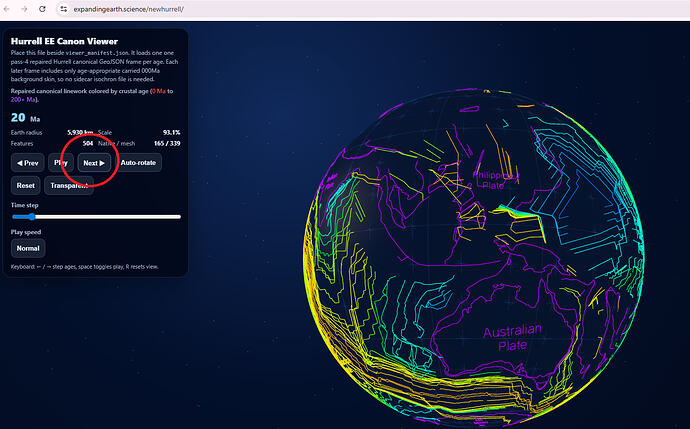Click the Hurrell EE Canon Viewer heading
The image size is (690, 429).
[64, 41]
